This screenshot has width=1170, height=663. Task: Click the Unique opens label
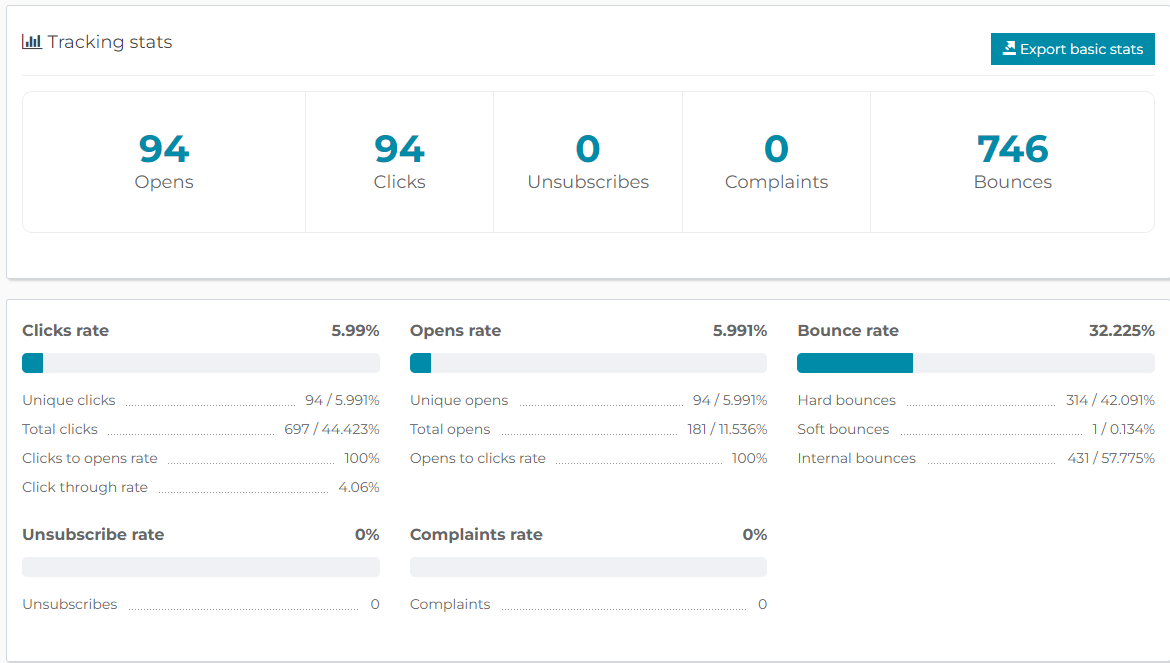point(459,400)
